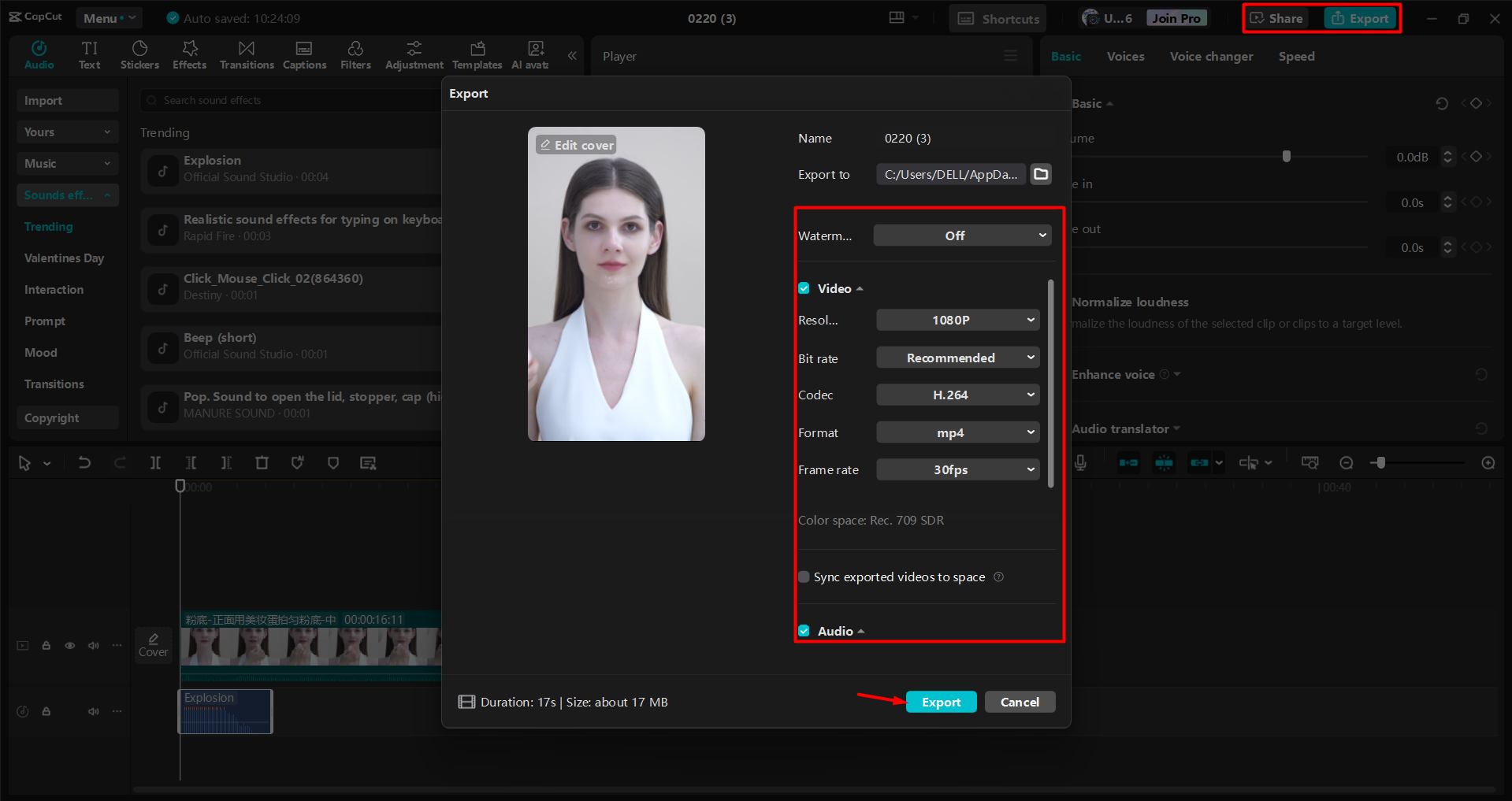Screen dimensions: 1512x801
Task: Open the Transitions tool in top toolbar
Action: tap(247, 55)
